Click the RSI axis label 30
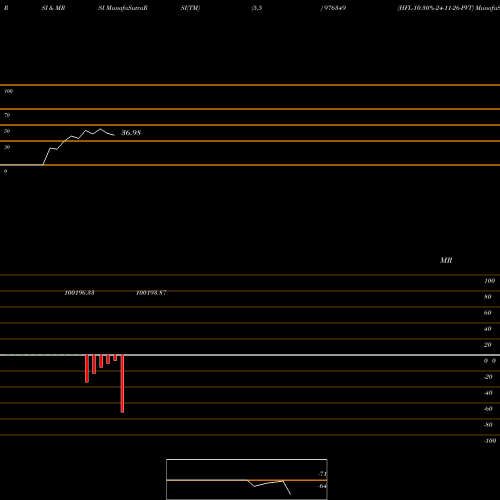 tap(7, 147)
